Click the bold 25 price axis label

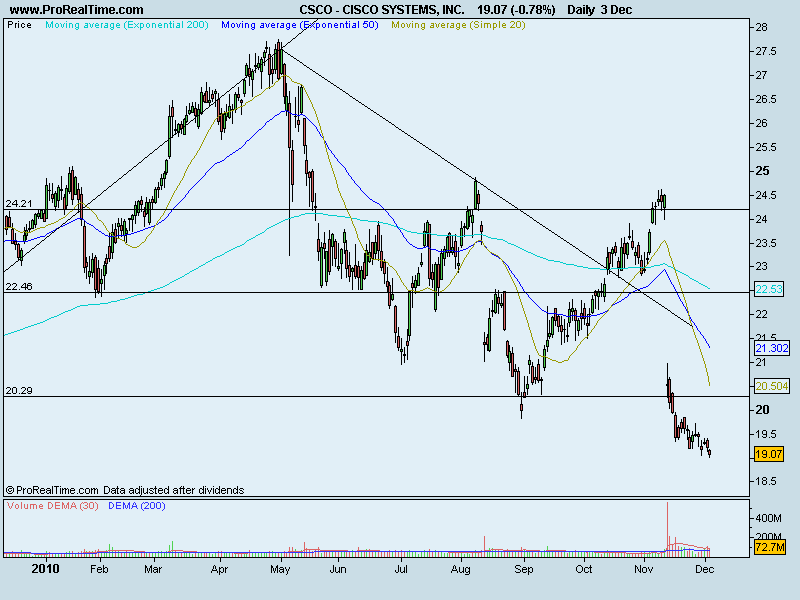coord(762,171)
